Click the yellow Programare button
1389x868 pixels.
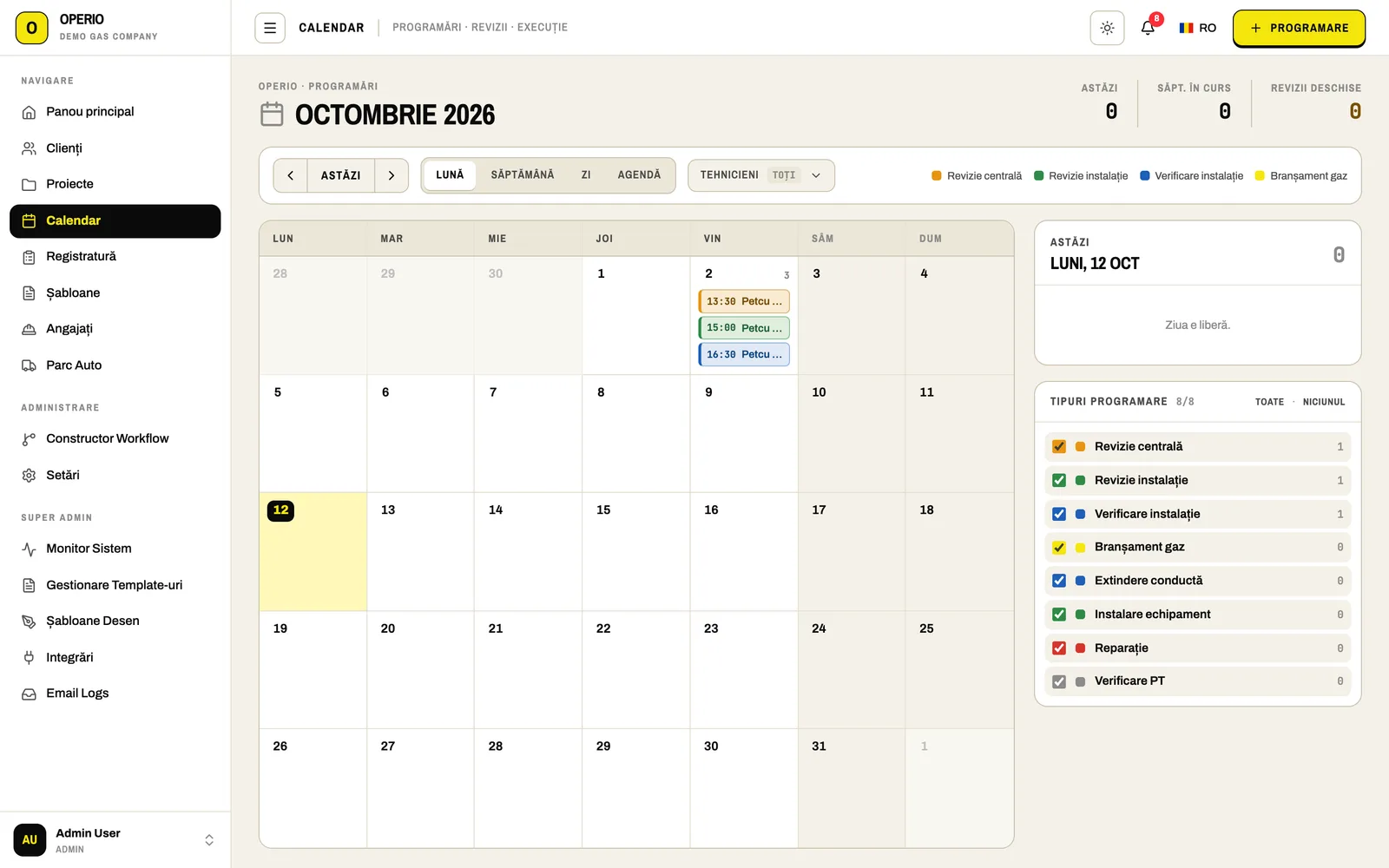point(1299,28)
